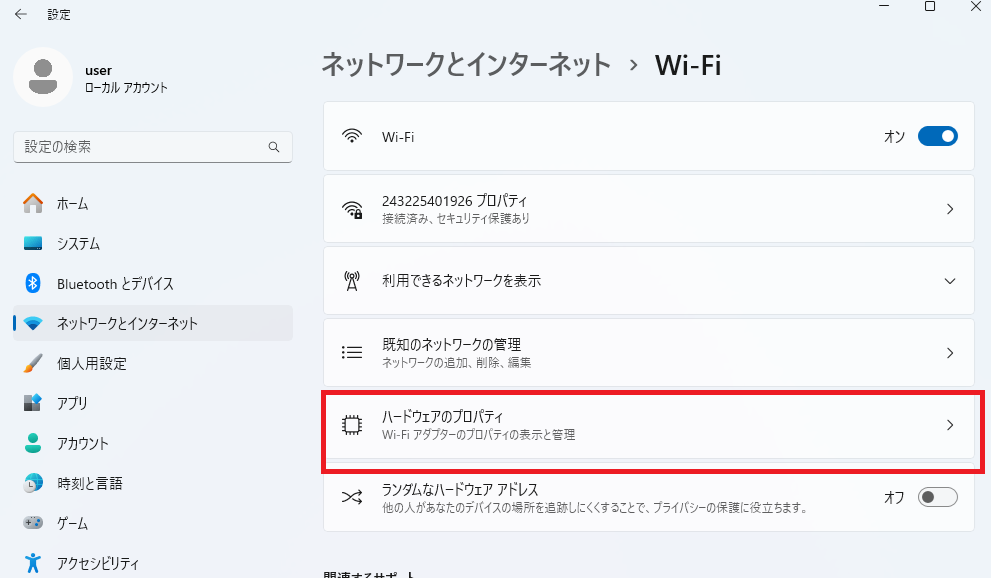Image resolution: width=991 pixels, height=578 pixels.
Task: Click the 設定の検索 search field
Action: pyautogui.click(x=140, y=147)
